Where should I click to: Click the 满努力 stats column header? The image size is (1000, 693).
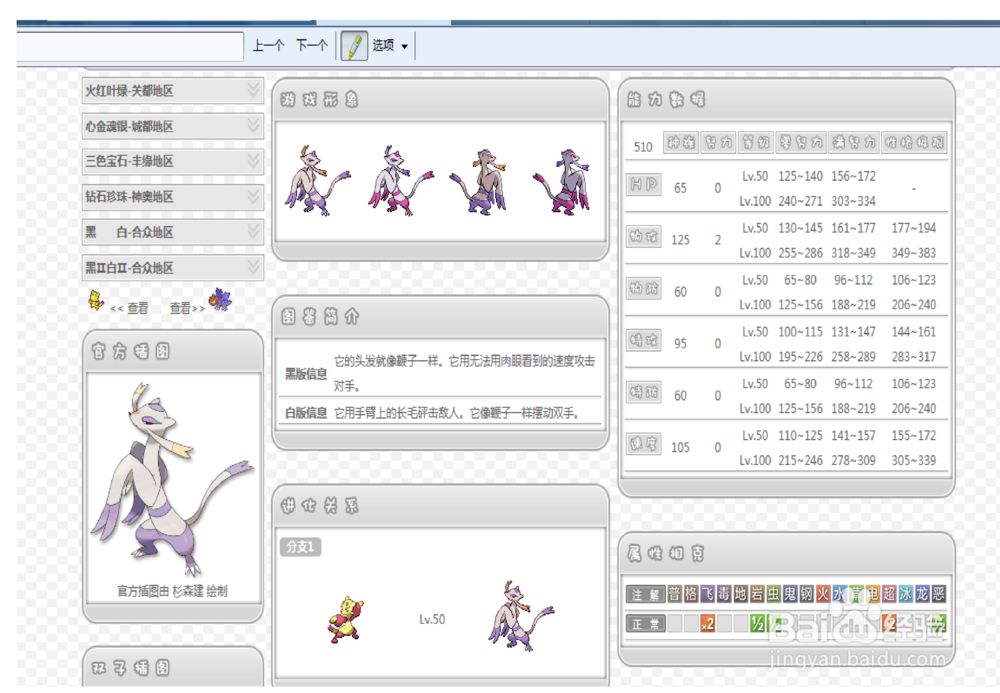(854, 142)
